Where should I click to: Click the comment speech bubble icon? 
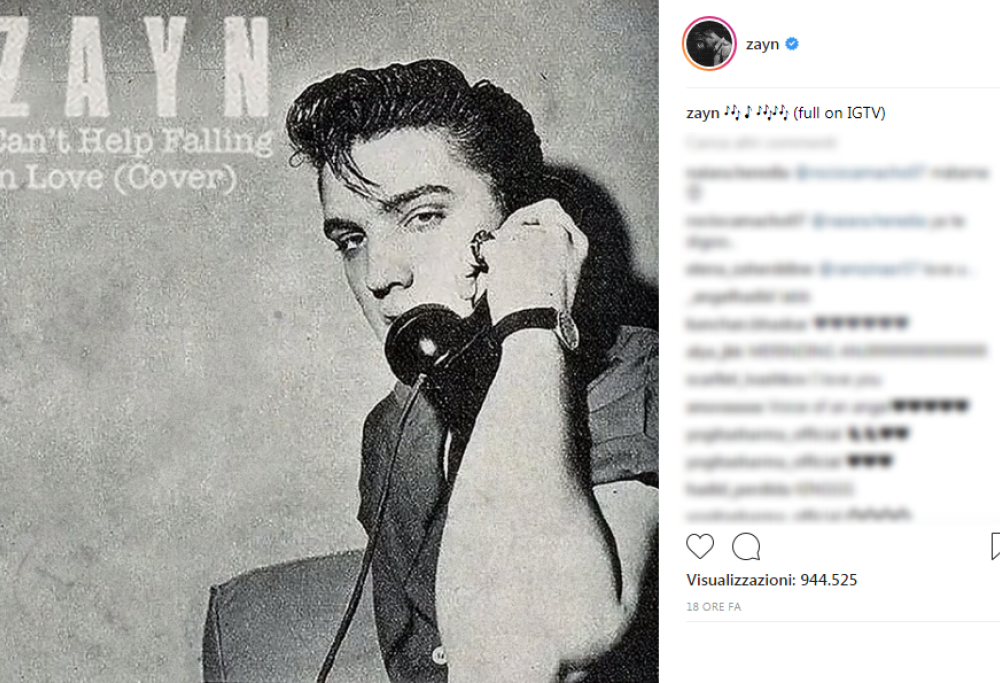[x=746, y=546]
